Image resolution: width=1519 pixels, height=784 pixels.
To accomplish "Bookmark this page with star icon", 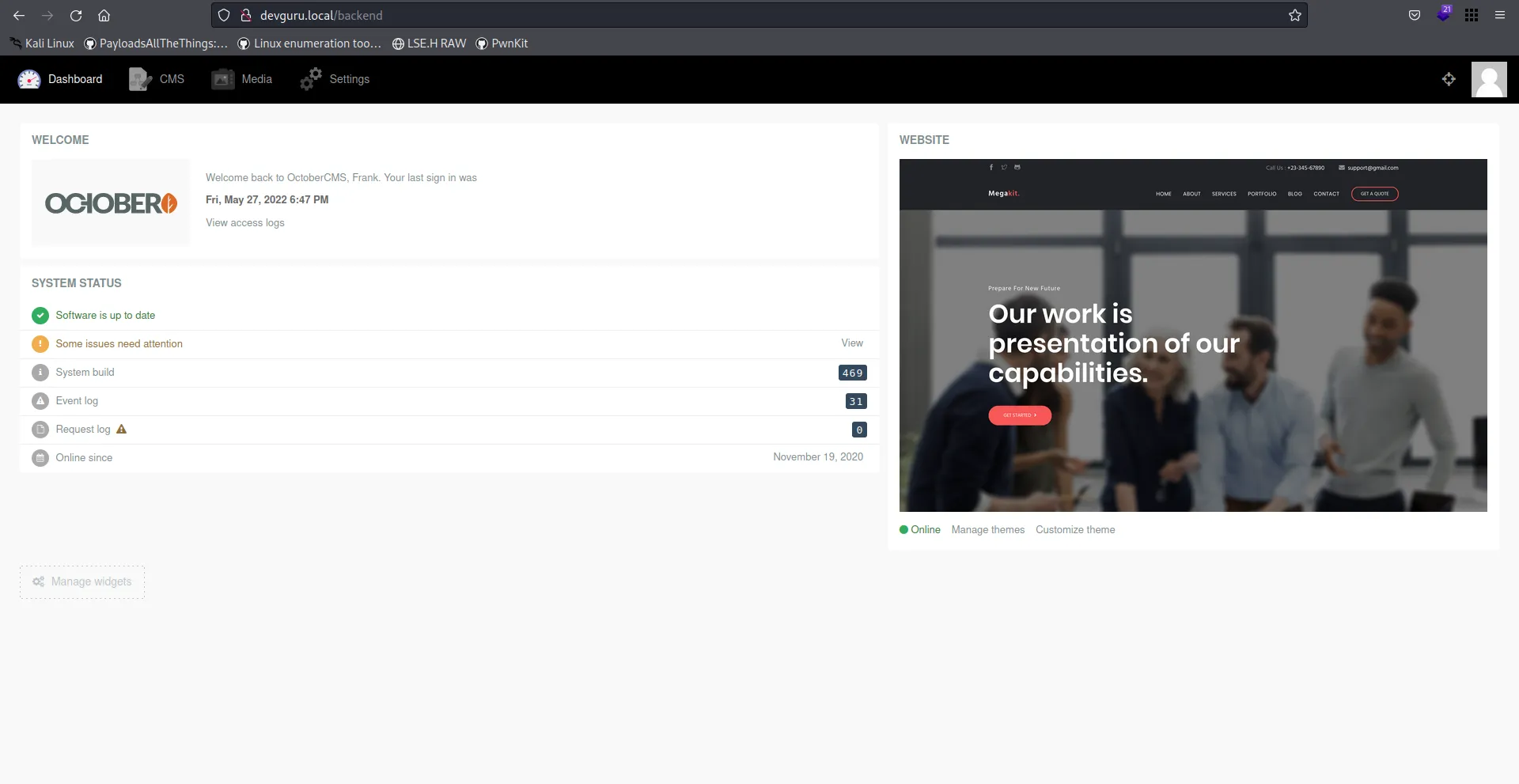I will [1295, 15].
